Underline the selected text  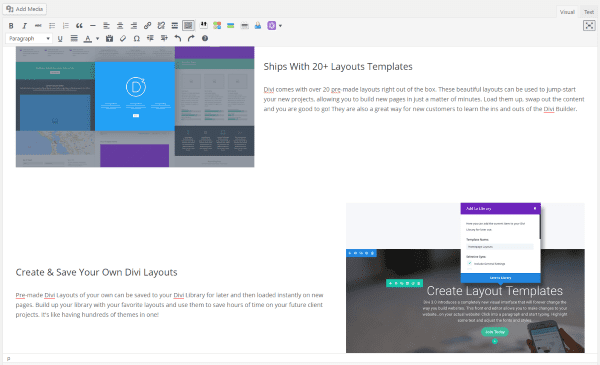pyautogui.click(x=60, y=38)
